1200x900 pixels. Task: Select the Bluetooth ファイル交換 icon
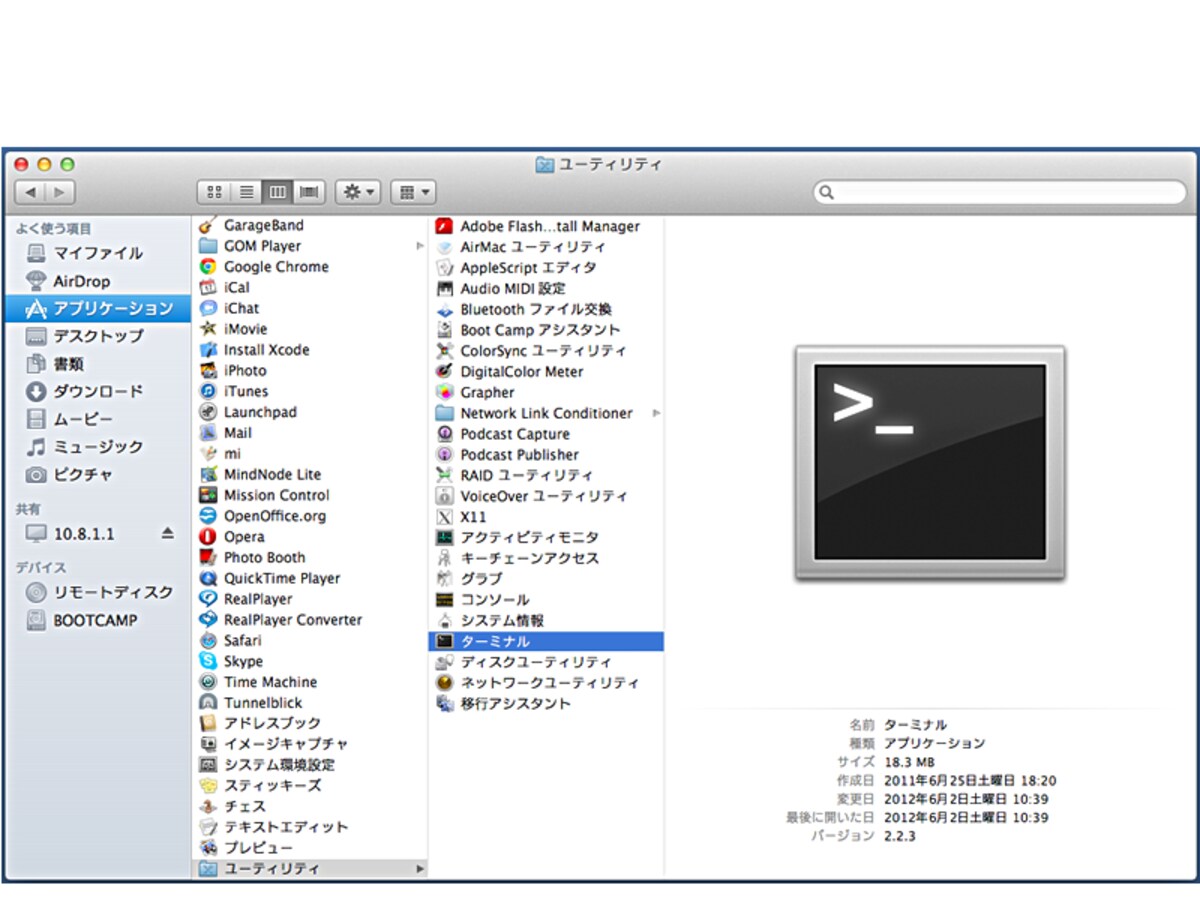point(445,310)
